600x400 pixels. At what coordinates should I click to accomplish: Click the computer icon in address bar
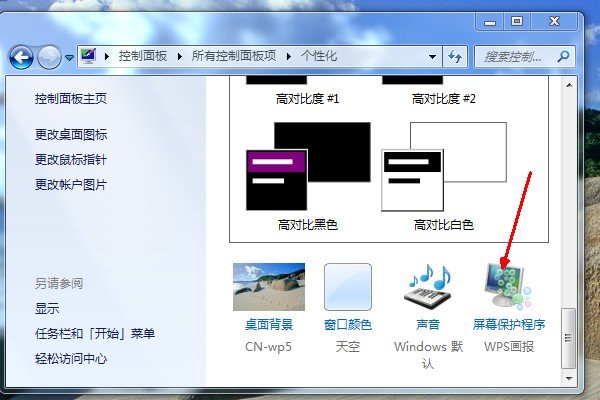(x=88, y=56)
